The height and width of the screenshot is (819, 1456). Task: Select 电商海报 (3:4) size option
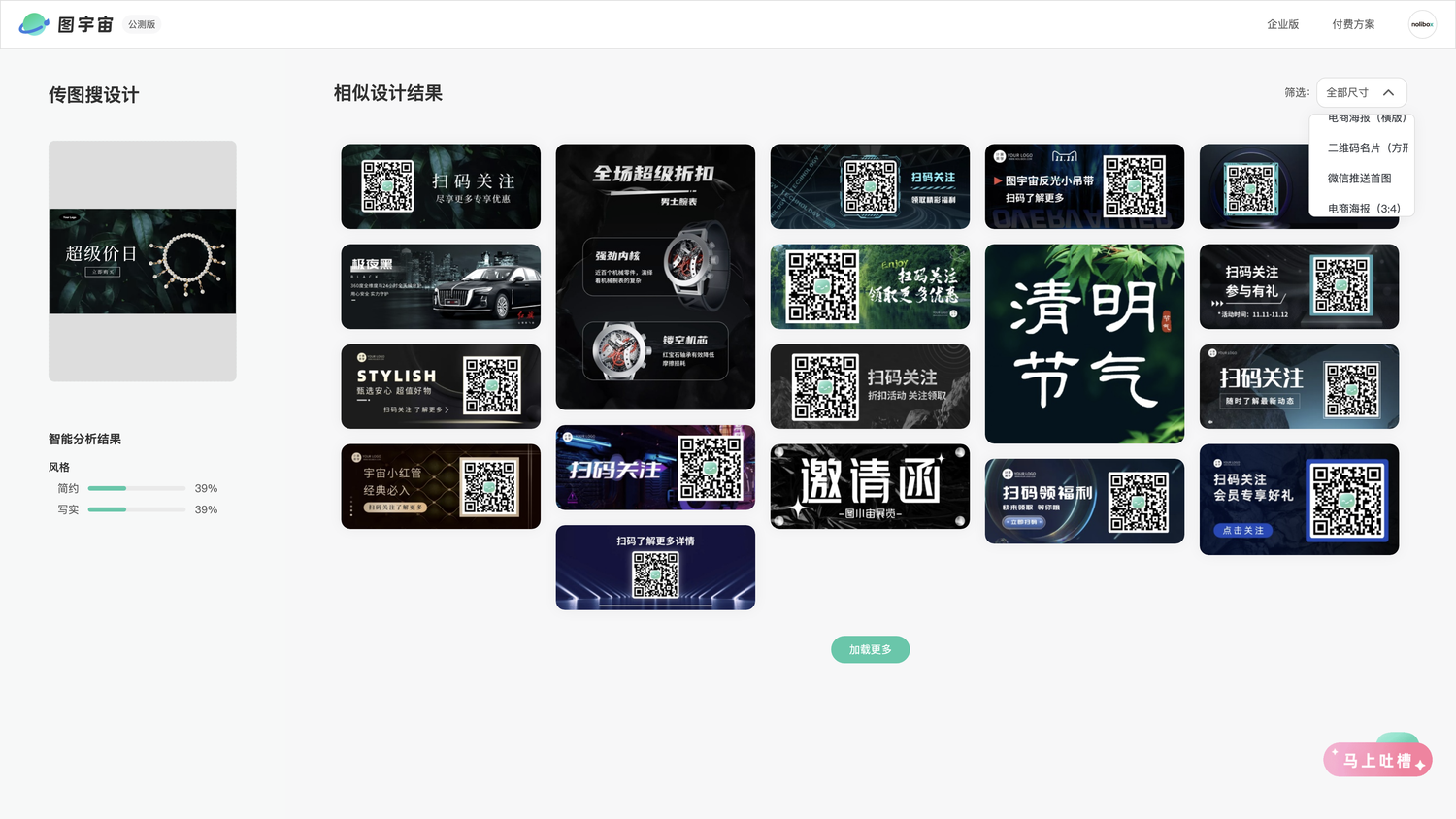click(1364, 209)
